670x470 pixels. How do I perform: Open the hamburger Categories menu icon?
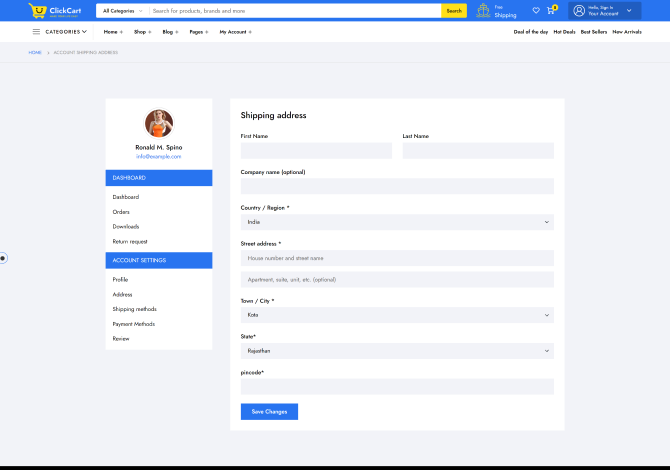[x=36, y=32]
